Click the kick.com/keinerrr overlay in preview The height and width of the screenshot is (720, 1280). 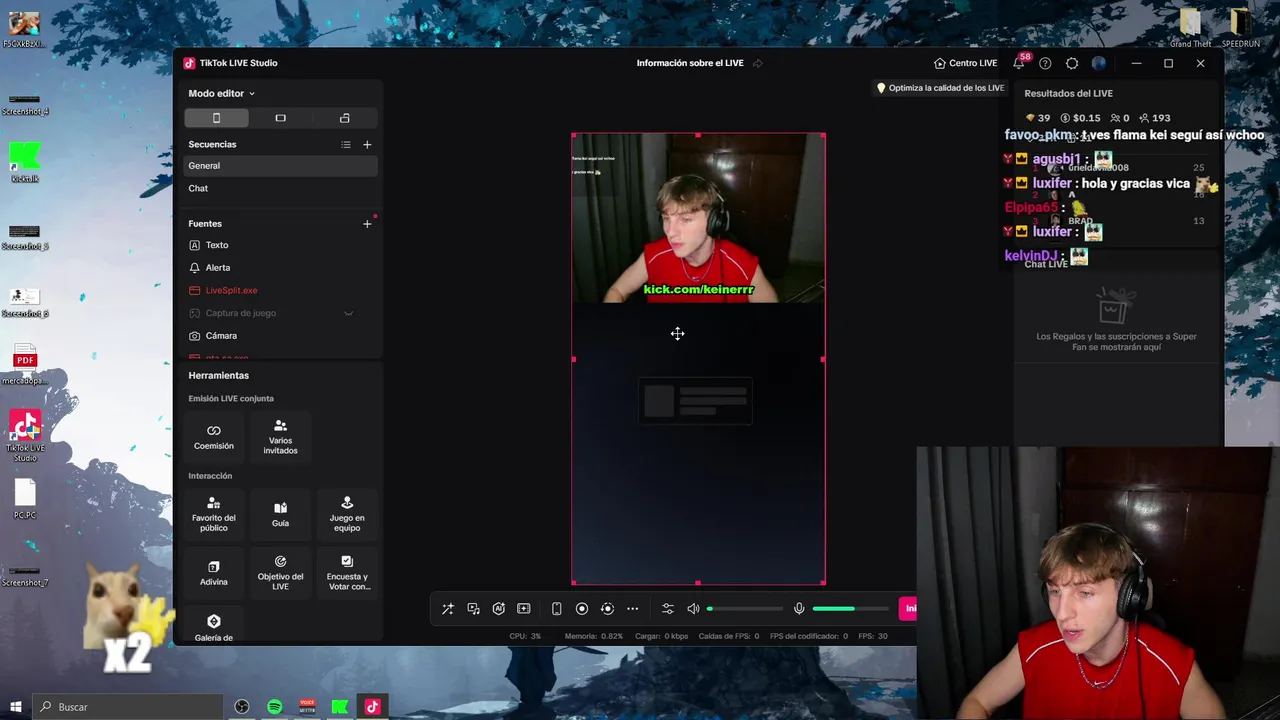click(698, 289)
